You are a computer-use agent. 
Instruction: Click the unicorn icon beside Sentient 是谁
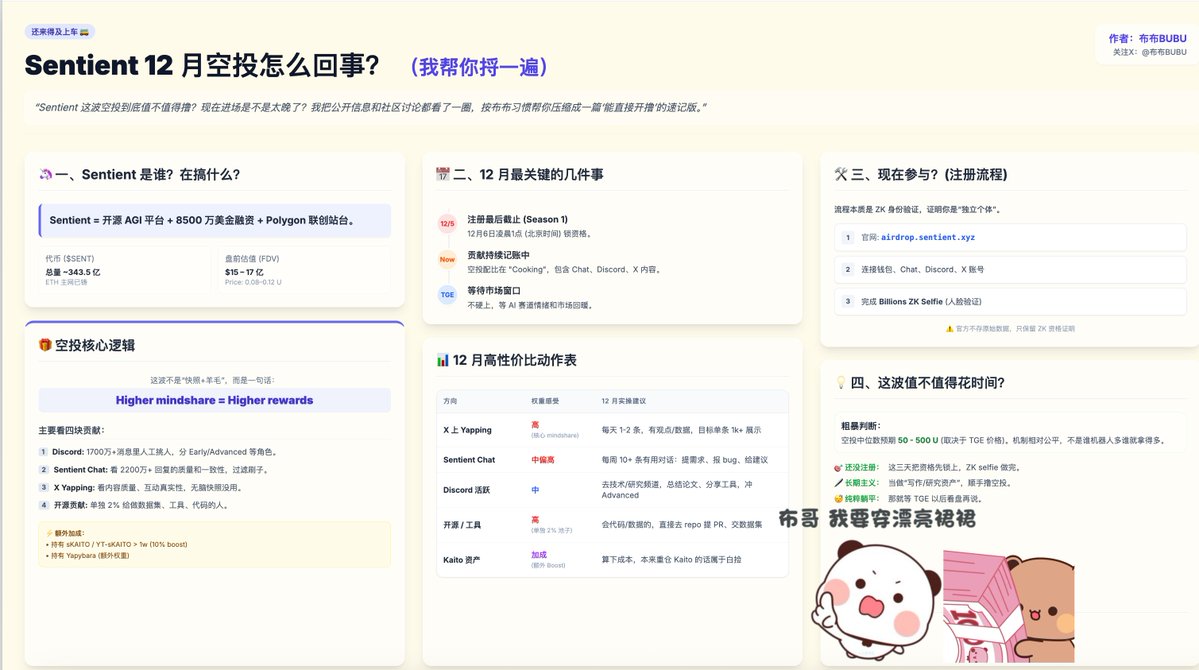(x=46, y=174)
